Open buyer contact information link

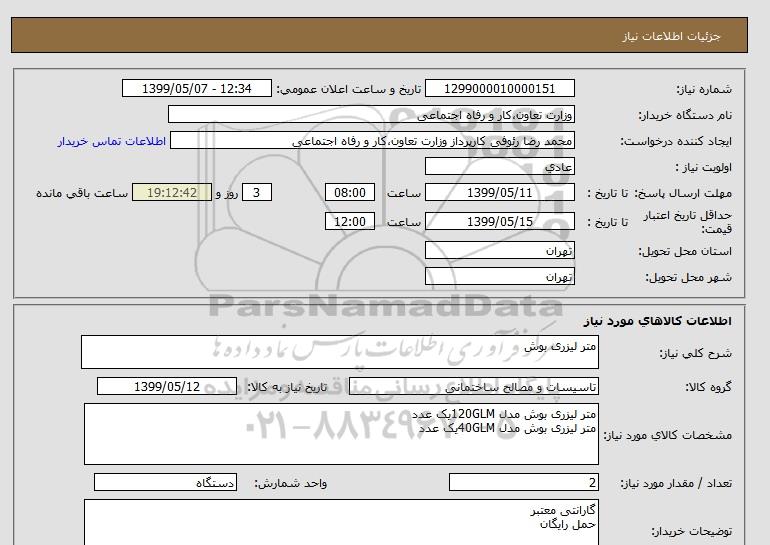(111, 141)
